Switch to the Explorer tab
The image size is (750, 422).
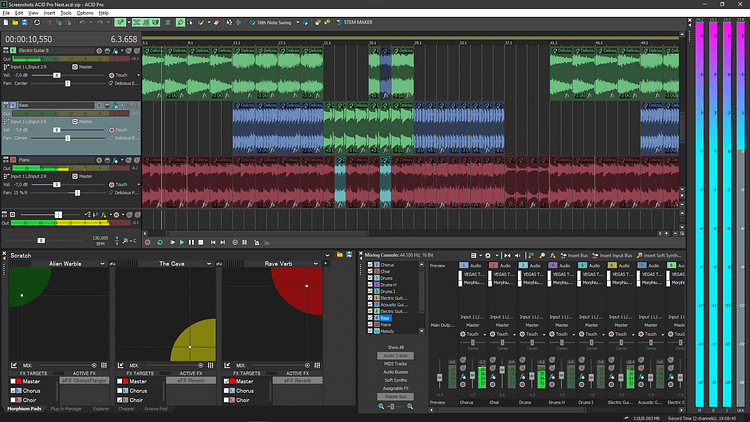click(101, 409)
